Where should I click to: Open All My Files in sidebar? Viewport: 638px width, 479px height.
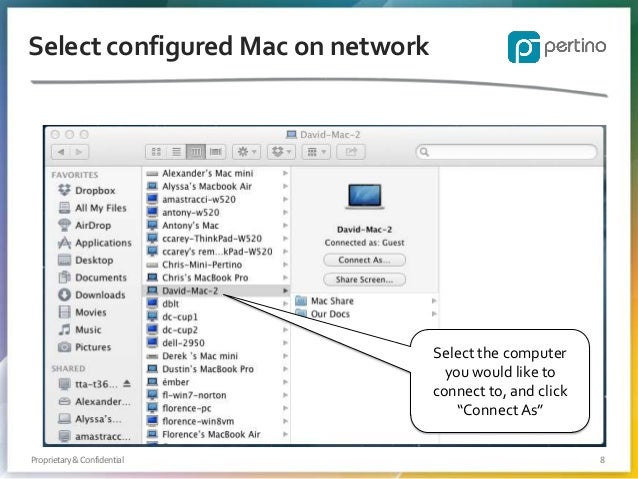[x=93, y=208]
